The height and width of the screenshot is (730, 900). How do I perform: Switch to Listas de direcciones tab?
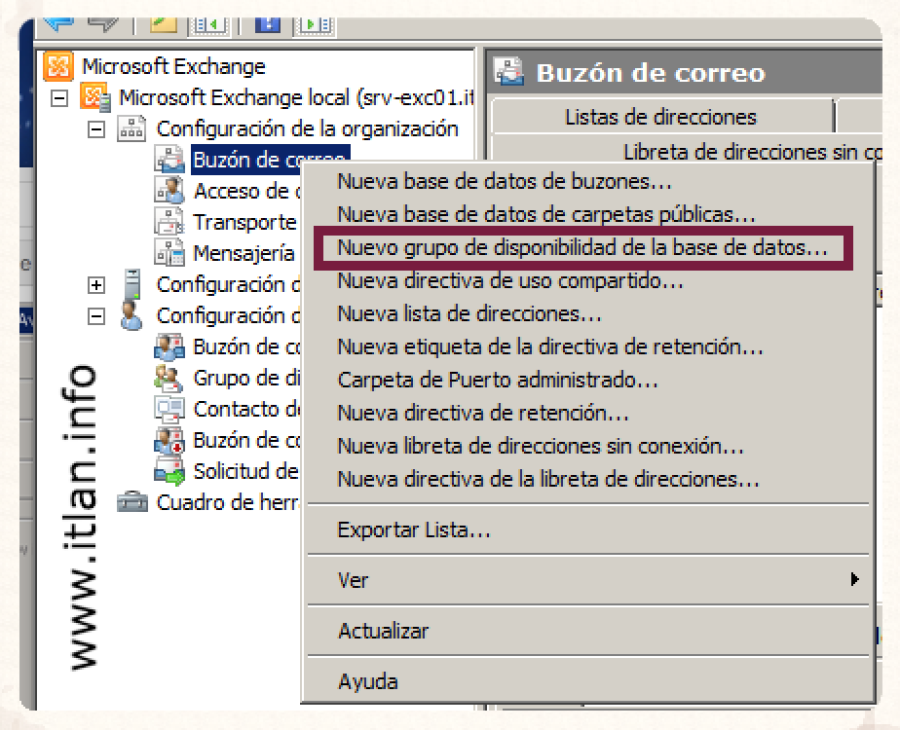(x=660, y=117)
